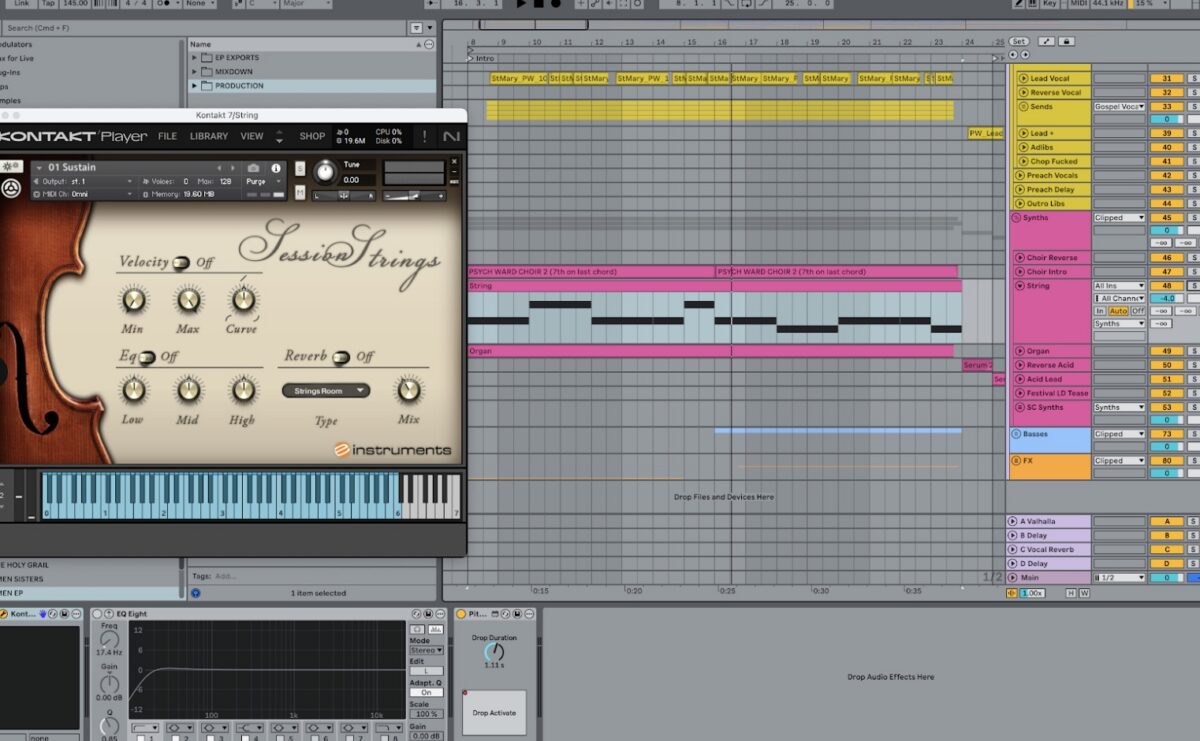The image size is (1200, 741).
Task: Solo the Kontakt instrument with S button
Action: click(300, 168)
